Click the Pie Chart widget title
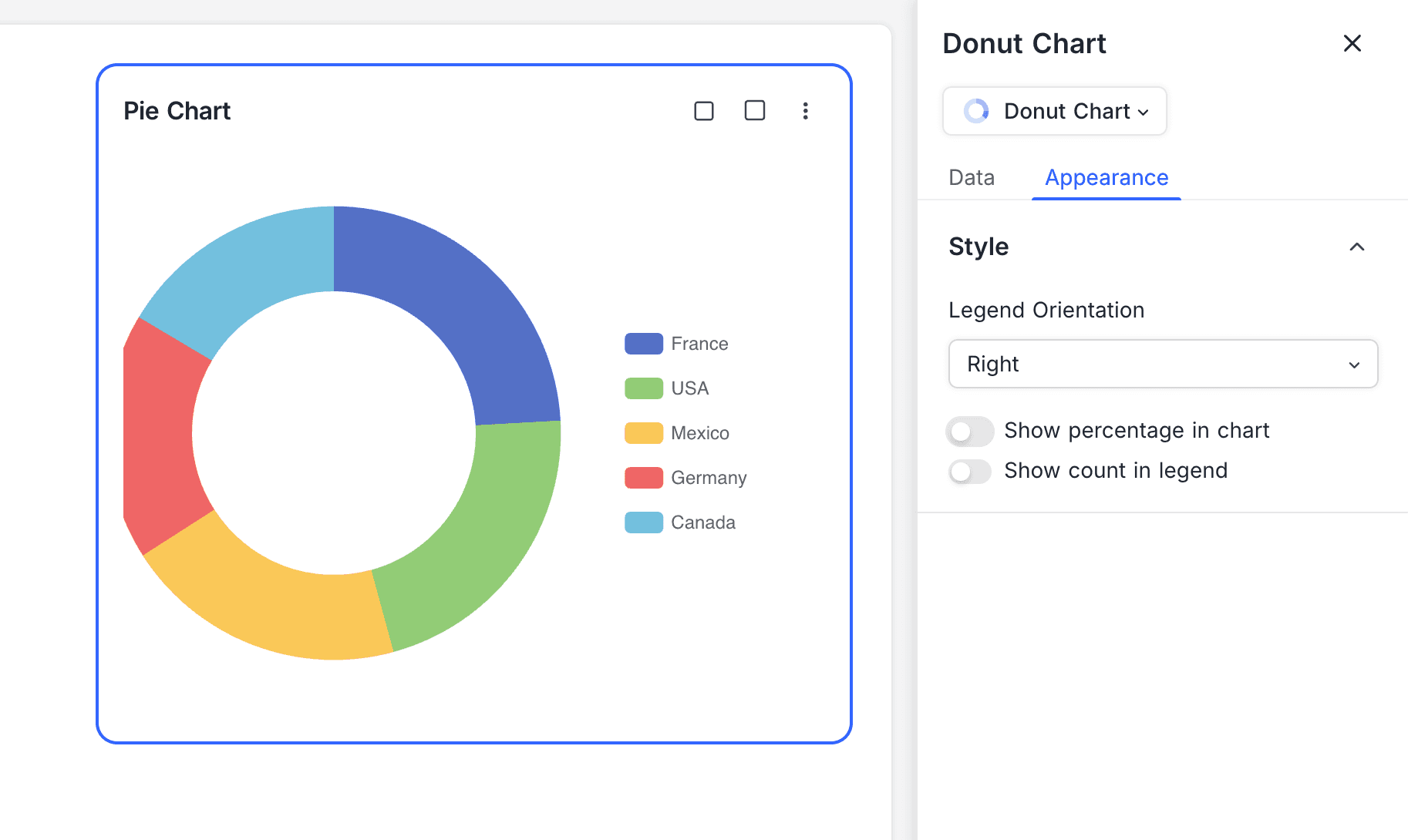 pyautogui.click(x=177, y=111)
